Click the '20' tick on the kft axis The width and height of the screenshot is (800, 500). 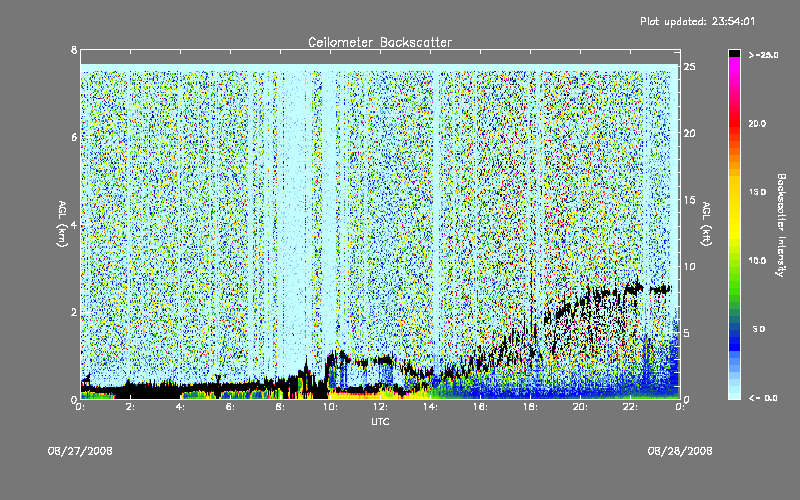(x=689, y=133)
